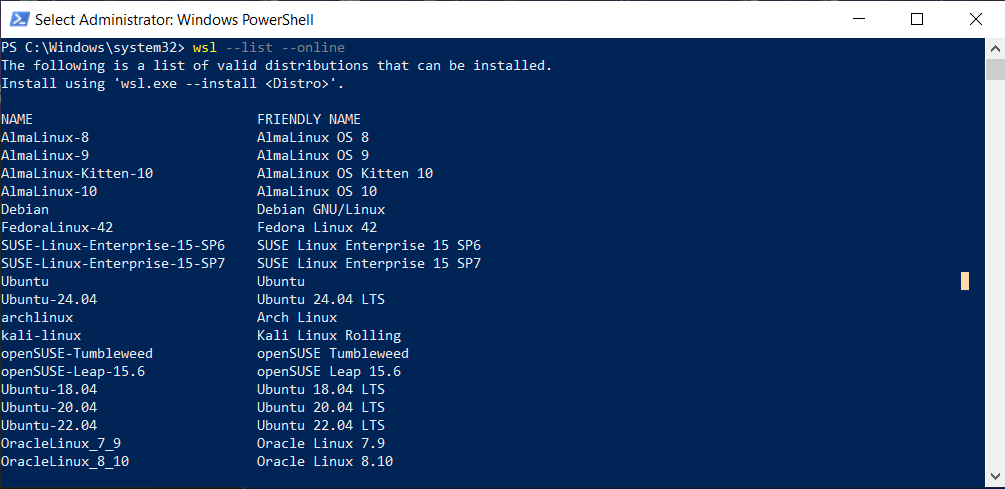Click the openSUSE-Tumbleweed distro name
The width and height of the screenshot is (1005, 489).
point(77,353)
